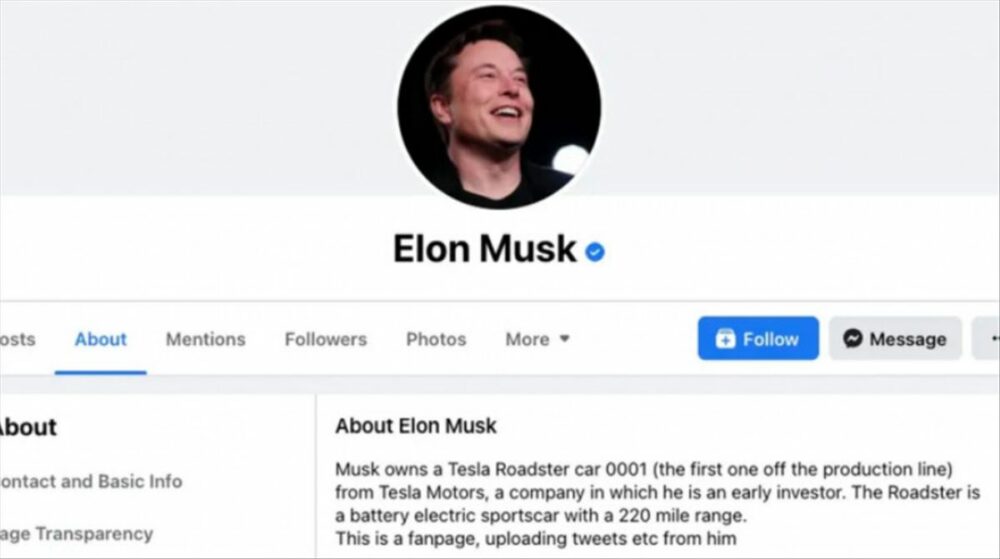Screen dimensions: 1000x559
Task: Select the About tab
Action: [101, 339]
